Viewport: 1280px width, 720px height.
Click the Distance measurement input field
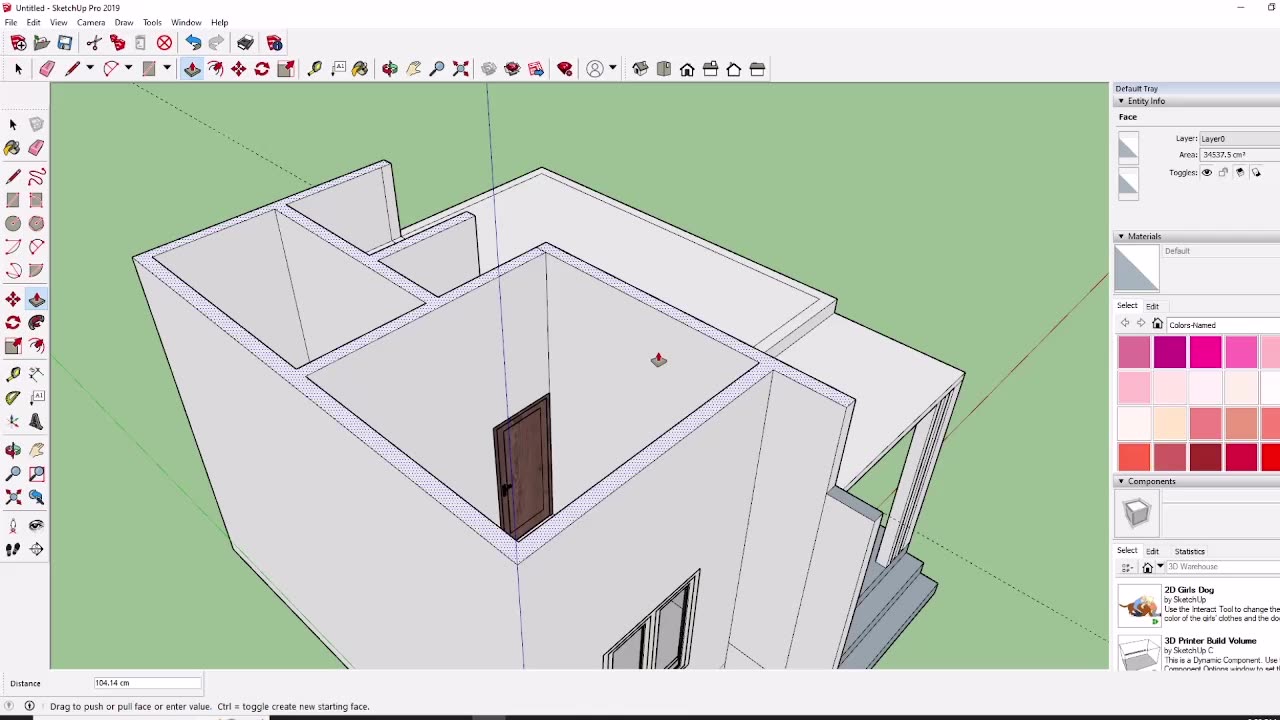coord(147,683)
